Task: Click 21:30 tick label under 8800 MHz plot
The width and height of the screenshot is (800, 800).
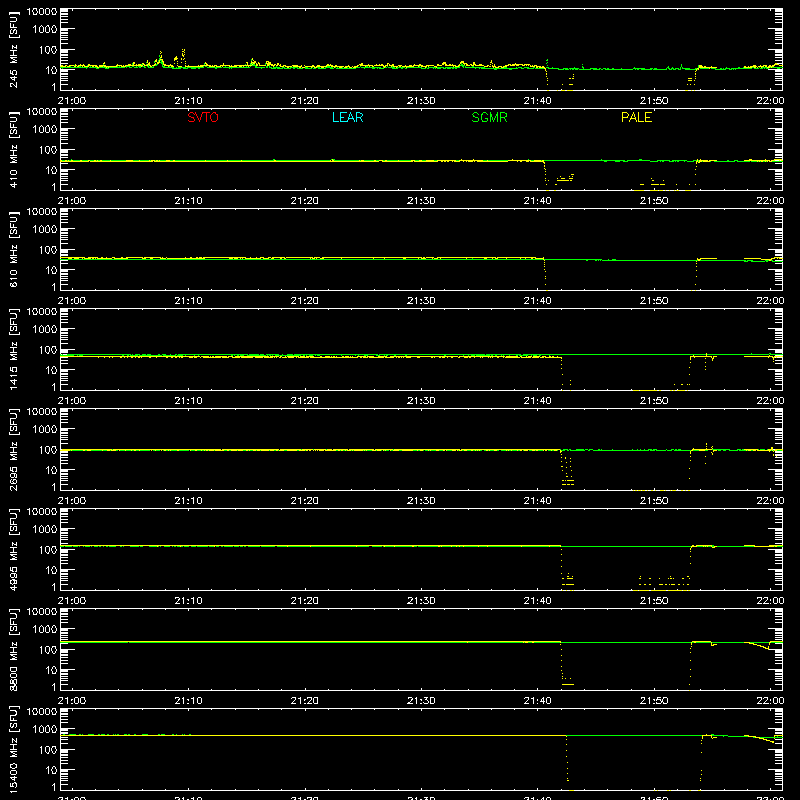Action: point(421,701)
